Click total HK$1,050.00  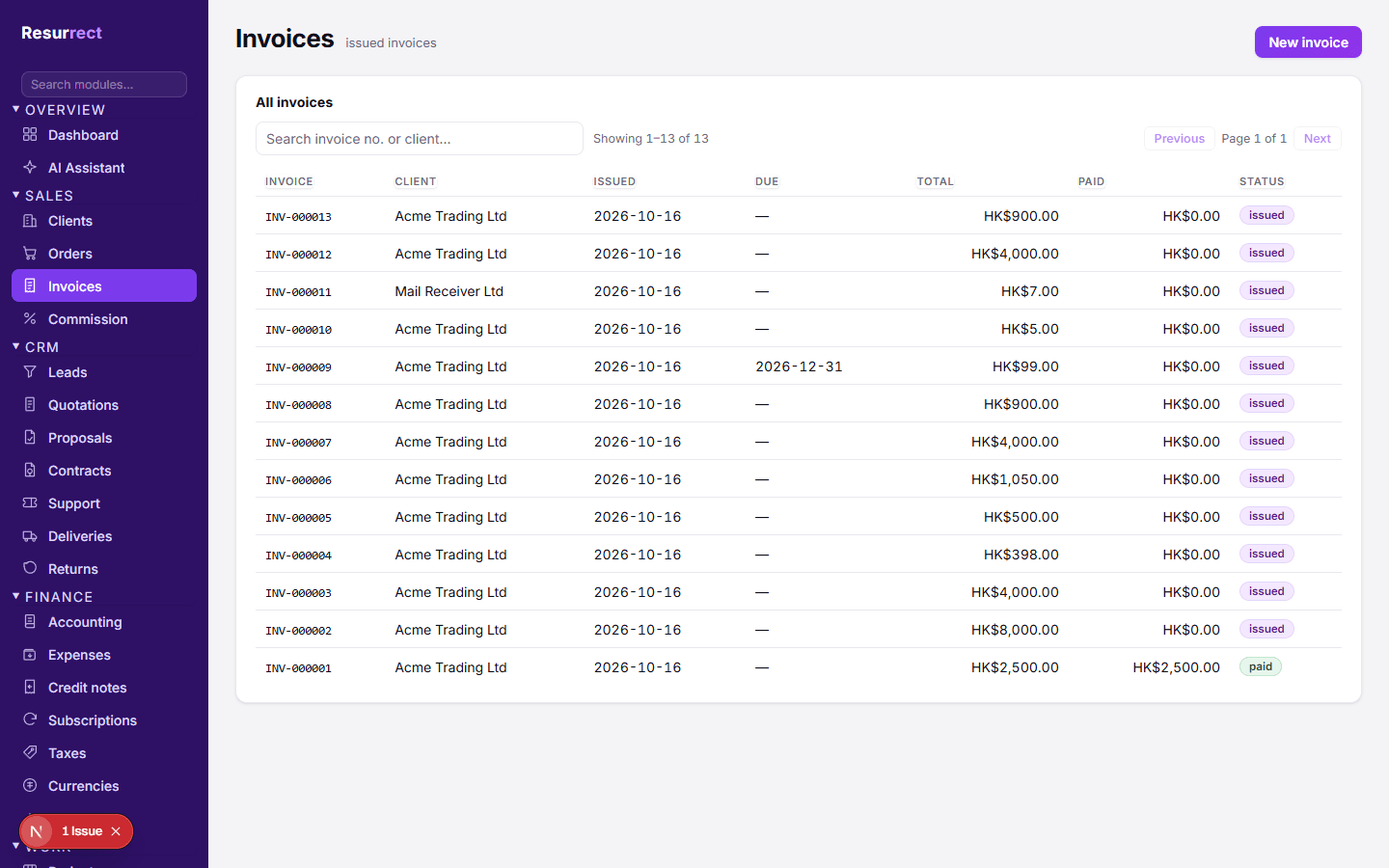[1015, 479]
